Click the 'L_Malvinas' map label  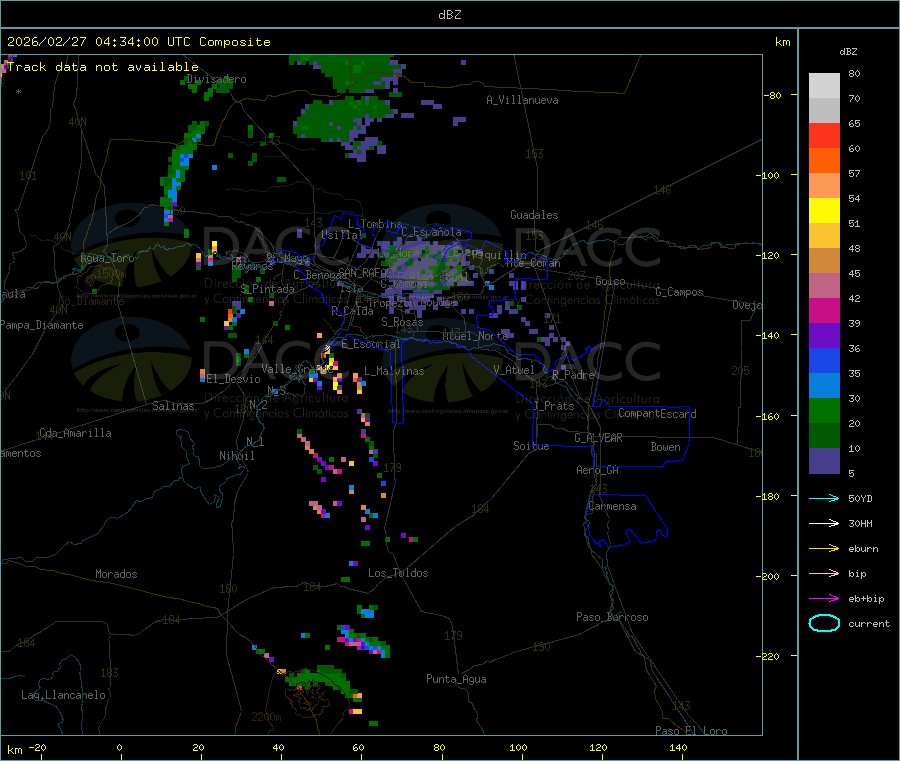pos(394,371)
